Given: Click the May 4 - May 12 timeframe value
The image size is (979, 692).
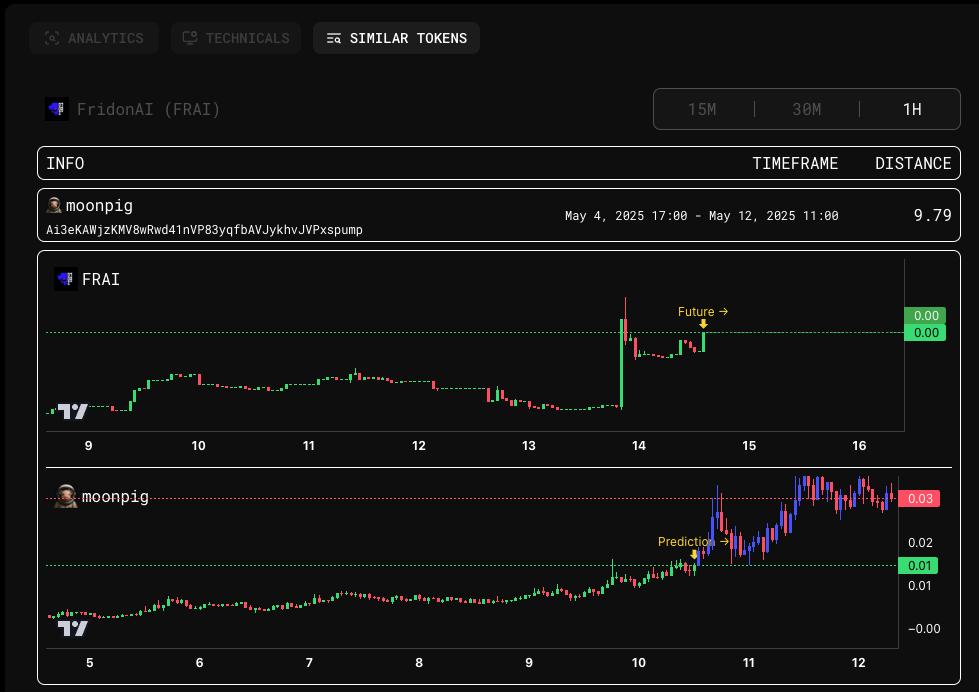Looking at the screenshot, I should click(x=702, y=216).
